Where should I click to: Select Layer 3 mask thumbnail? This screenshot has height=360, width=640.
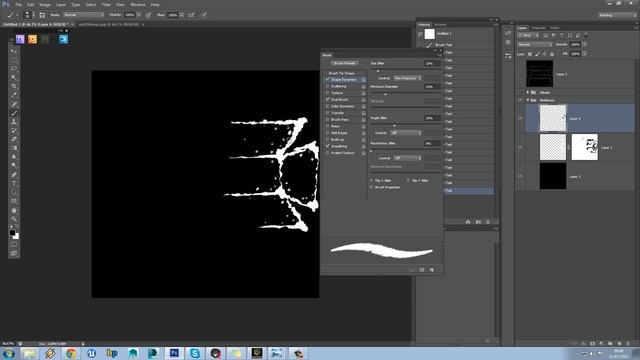[584, 147]
